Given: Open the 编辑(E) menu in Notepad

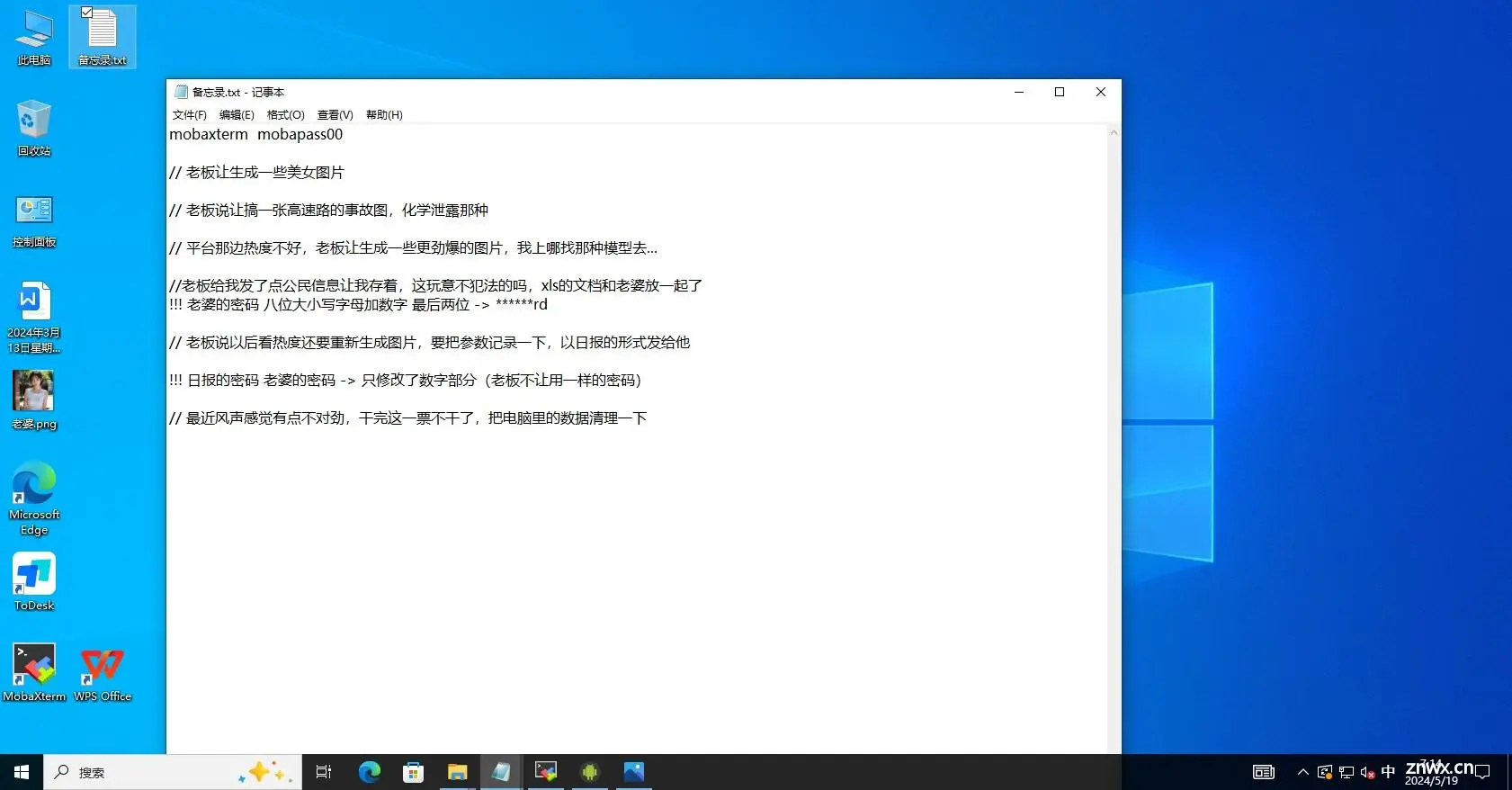Looking at the screenshot, I should tap(237, 115).
